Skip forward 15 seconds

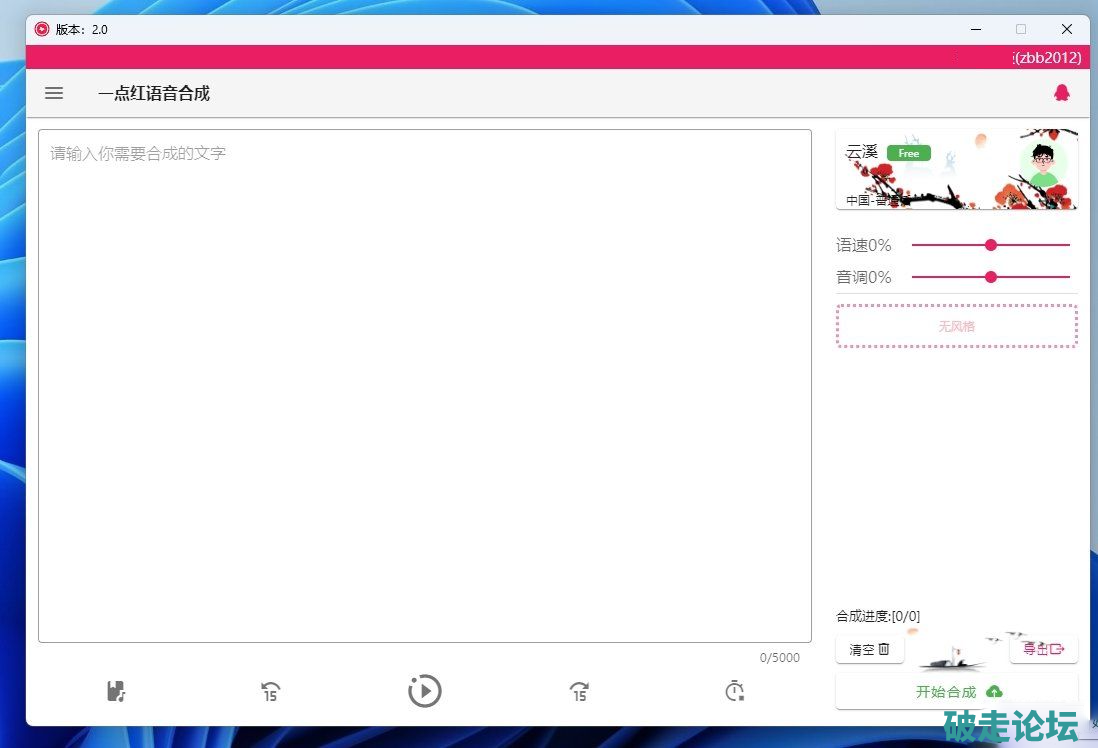point(579,691)
